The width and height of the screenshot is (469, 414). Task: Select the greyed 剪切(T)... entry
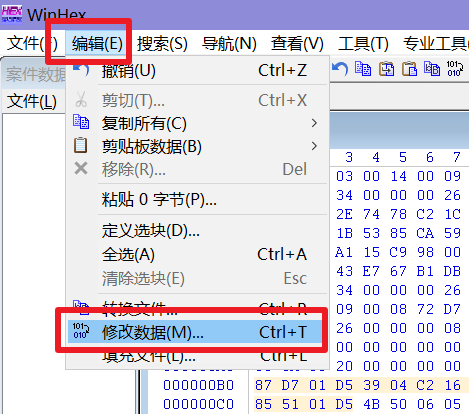197,100
